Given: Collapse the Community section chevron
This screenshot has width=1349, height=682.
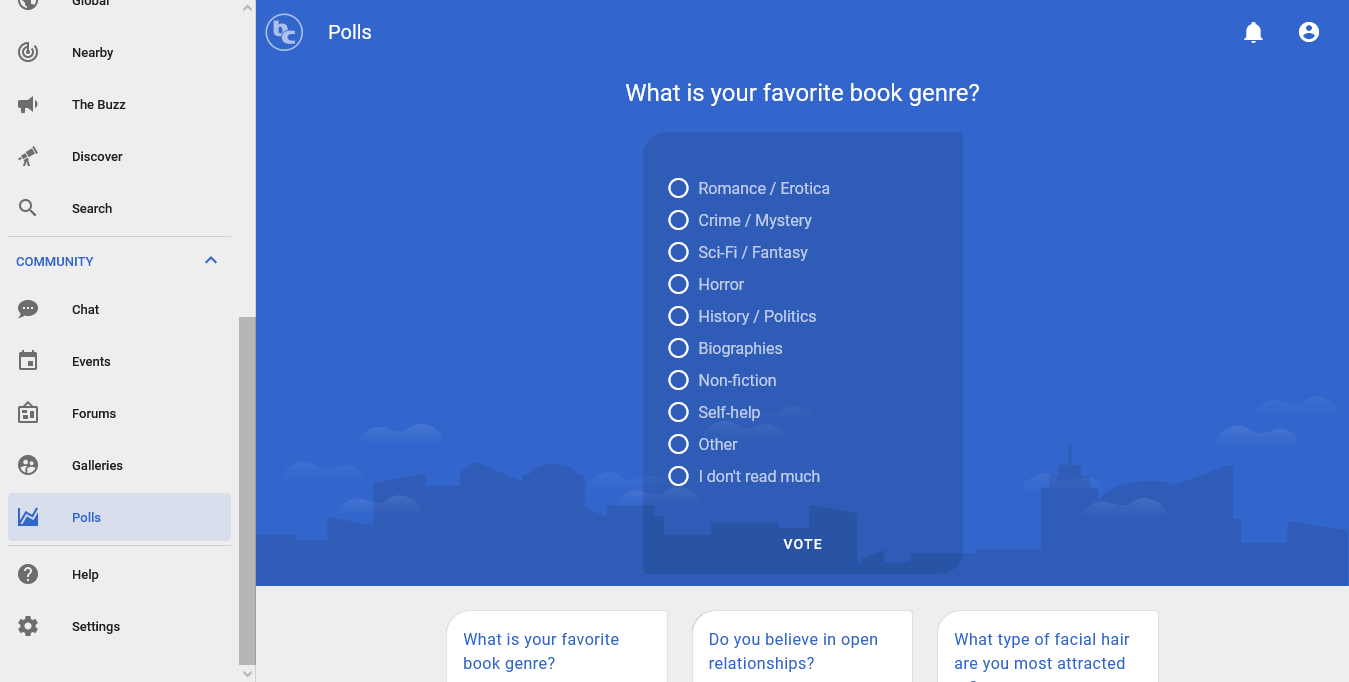Looking at the screenshot, I should [211, 260].
